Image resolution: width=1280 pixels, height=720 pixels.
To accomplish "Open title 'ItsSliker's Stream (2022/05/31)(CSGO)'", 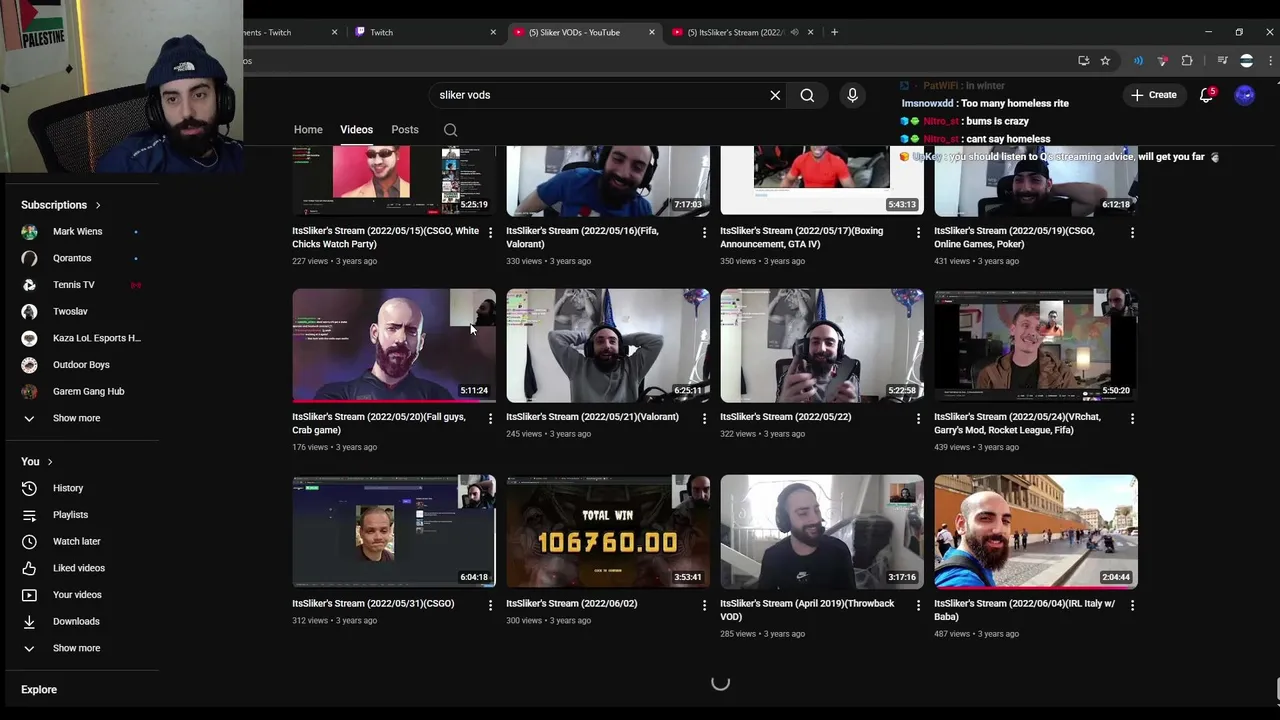I will (x=373, y=604).
